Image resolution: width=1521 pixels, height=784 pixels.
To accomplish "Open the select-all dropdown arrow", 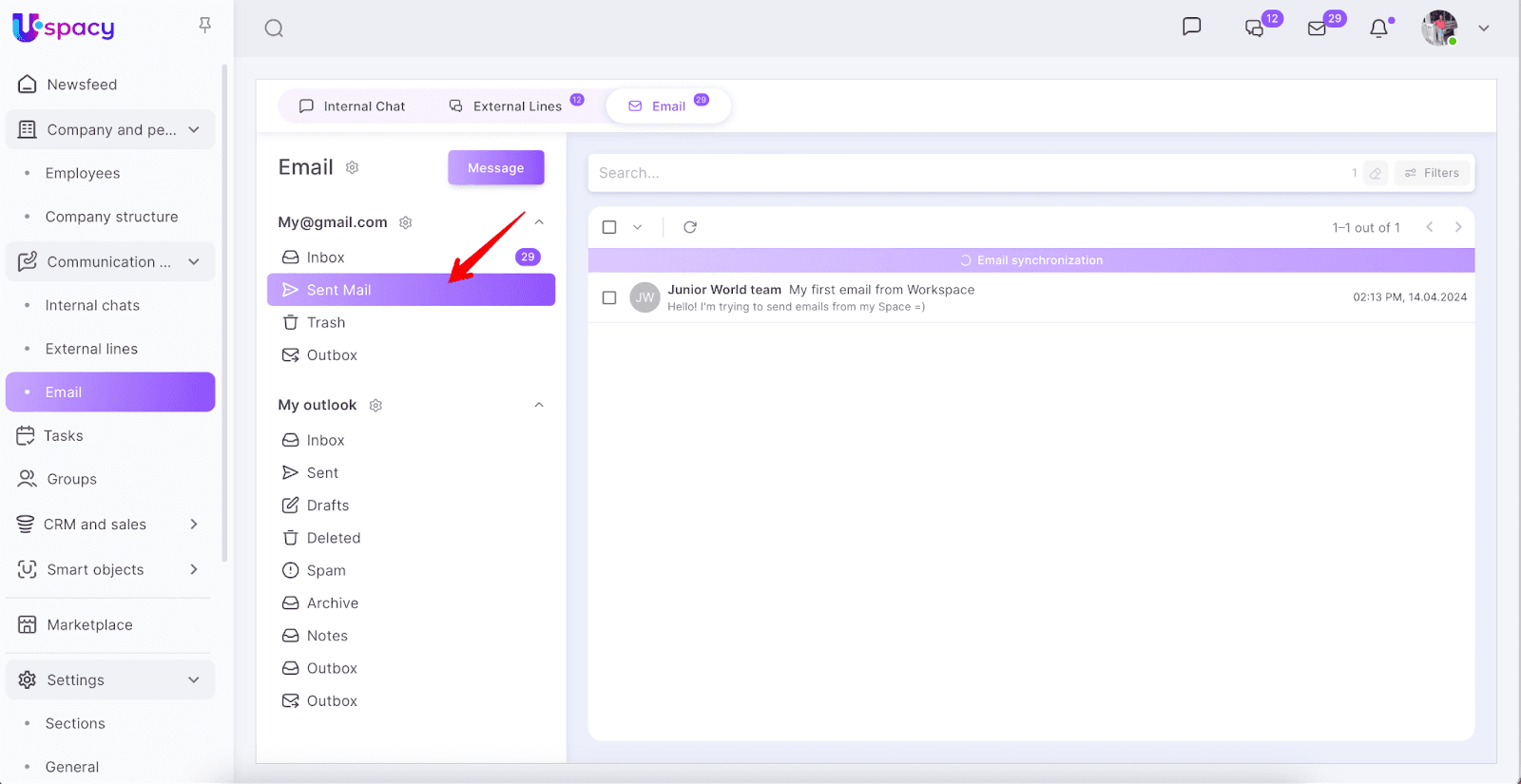I will [637, 227].
